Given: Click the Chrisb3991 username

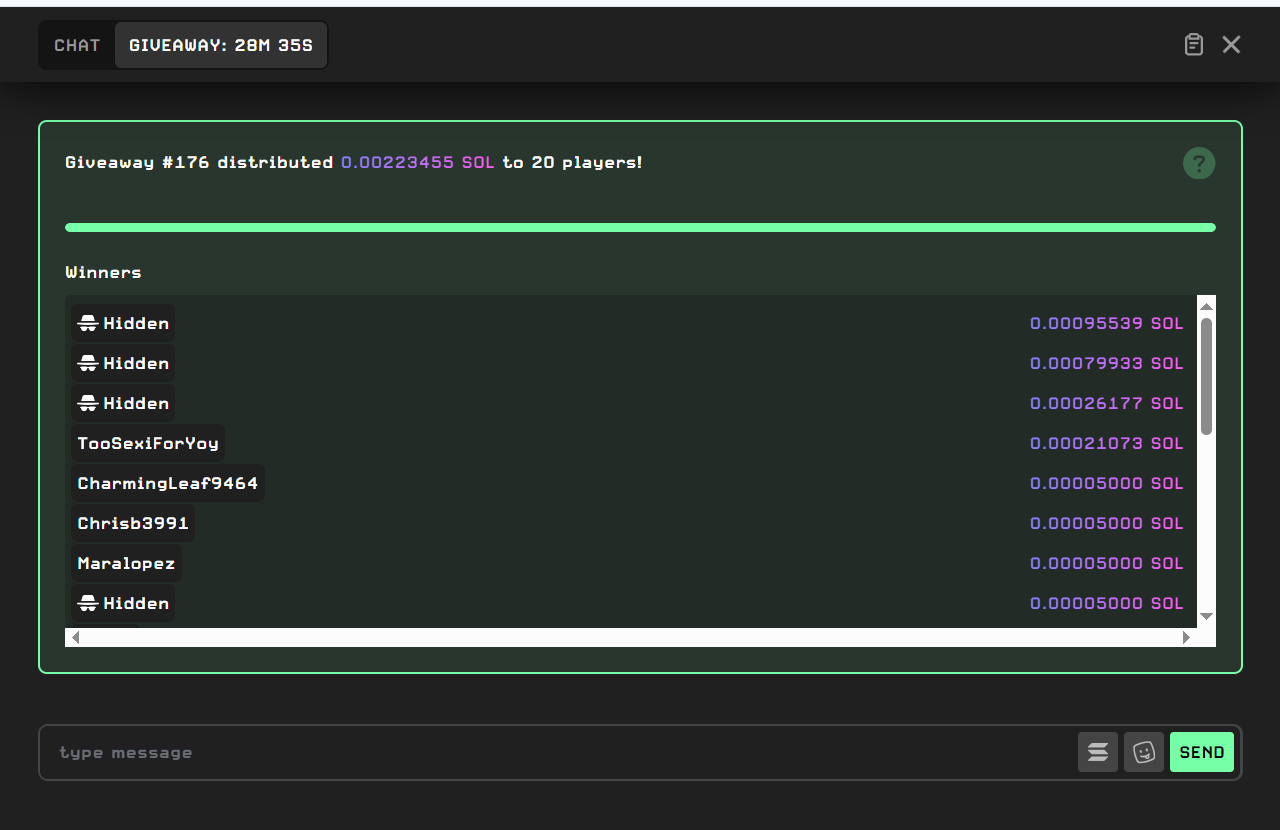Looking at the screenshot, I should (133, 523).
